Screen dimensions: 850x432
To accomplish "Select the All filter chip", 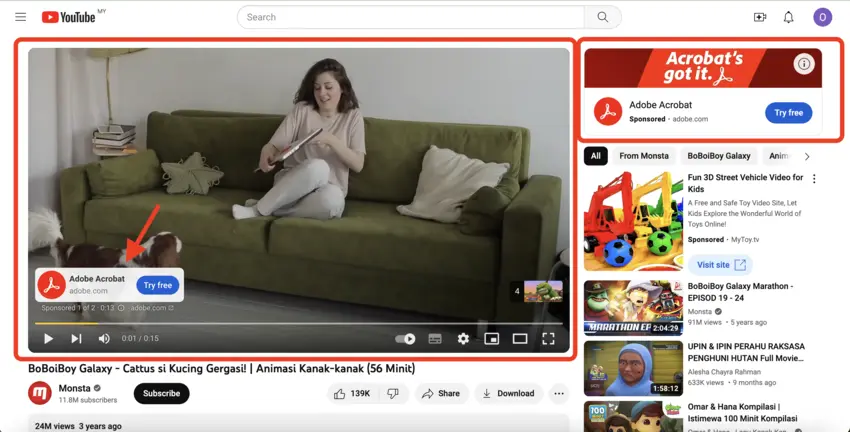I will pyautogui.click(x=596, y=156).
